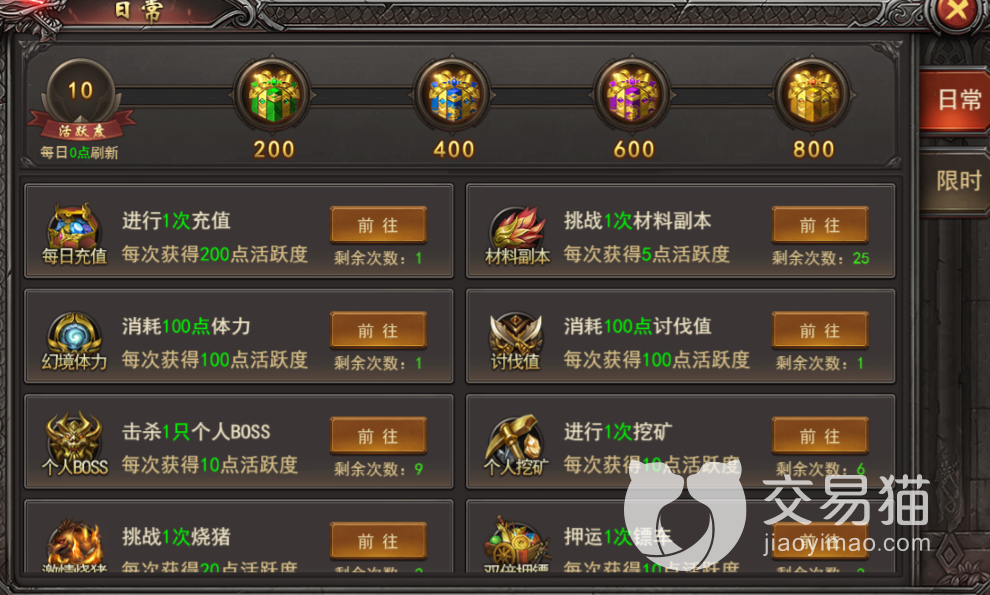Select the 个人挖矿 pickaxe icon
The width and height of the screenshot is (990, 595).
515,437
